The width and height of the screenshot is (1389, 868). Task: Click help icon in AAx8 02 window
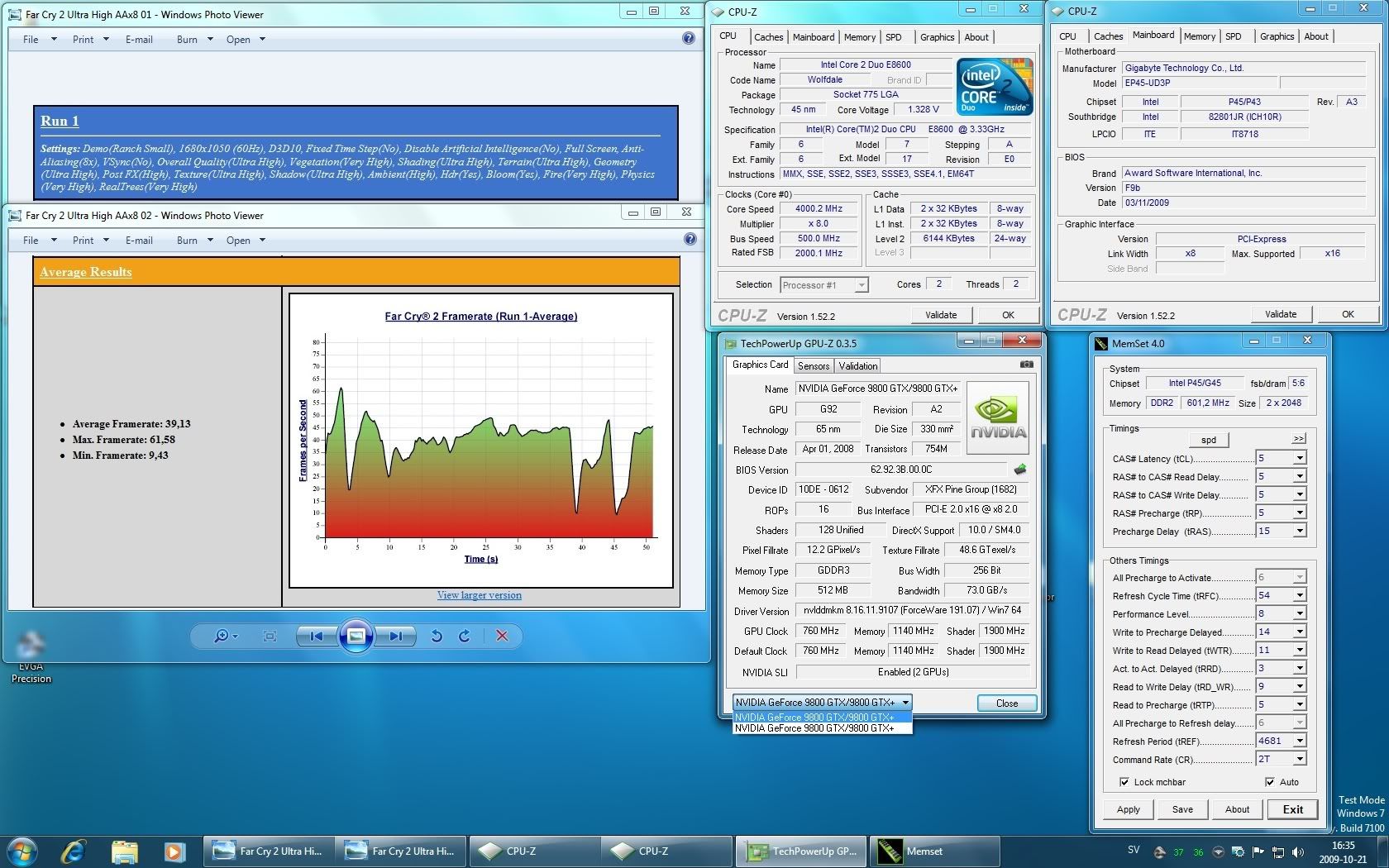coord(690,239)
